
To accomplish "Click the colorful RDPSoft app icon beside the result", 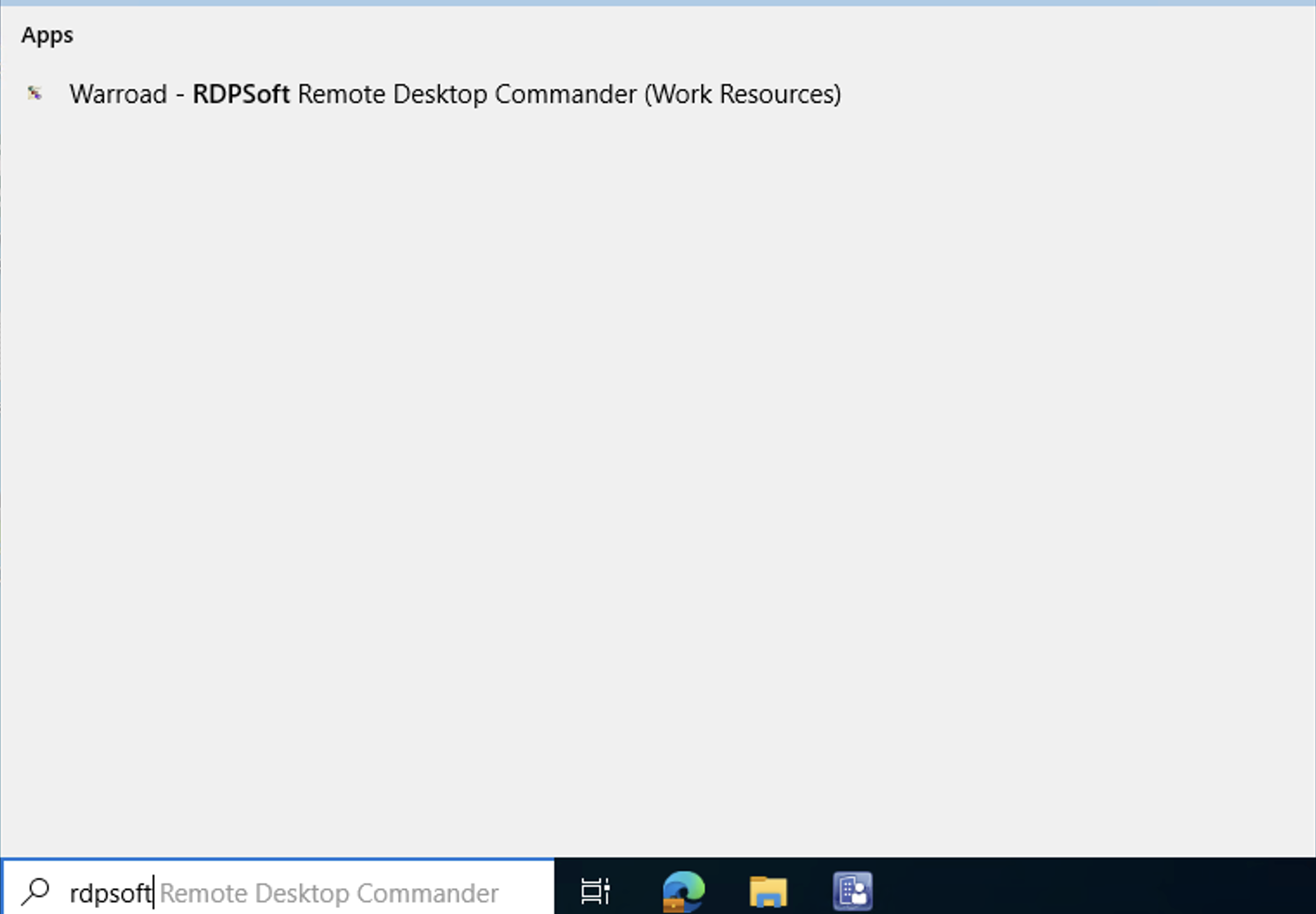I will pos(35,93).
